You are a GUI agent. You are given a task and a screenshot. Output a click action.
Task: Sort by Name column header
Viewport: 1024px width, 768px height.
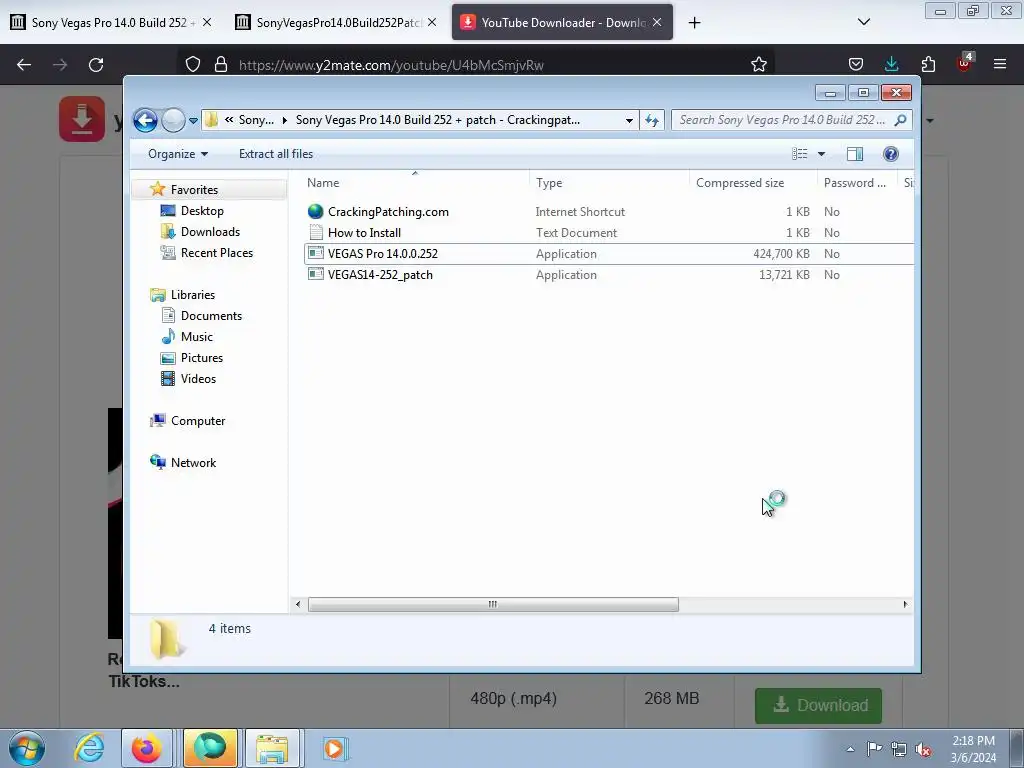(416, 183)
